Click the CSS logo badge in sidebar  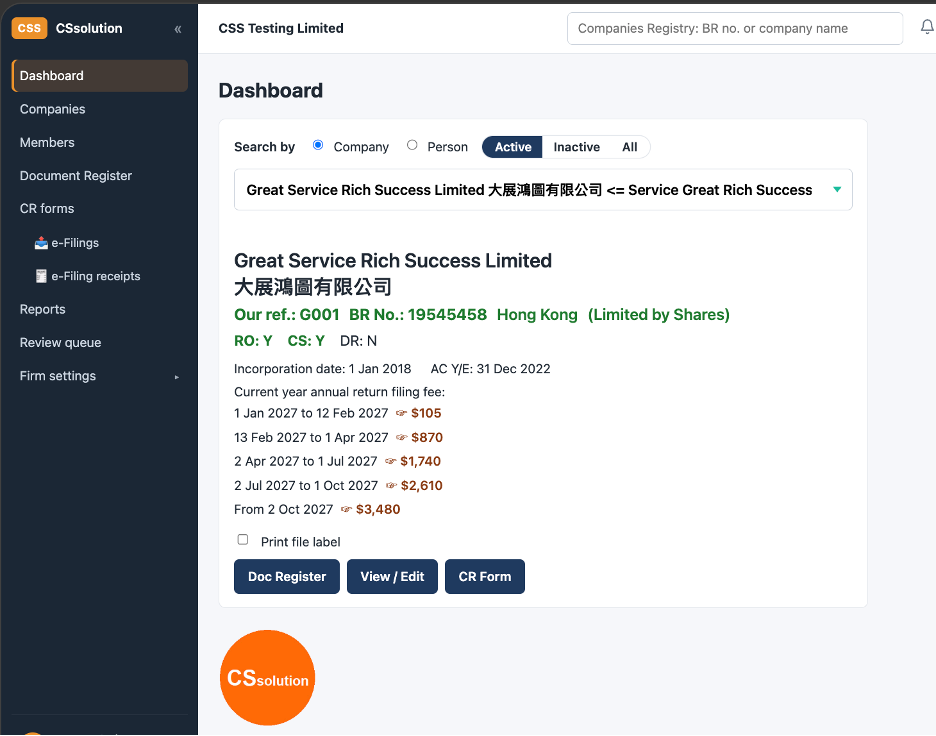[x=29, y=28]
